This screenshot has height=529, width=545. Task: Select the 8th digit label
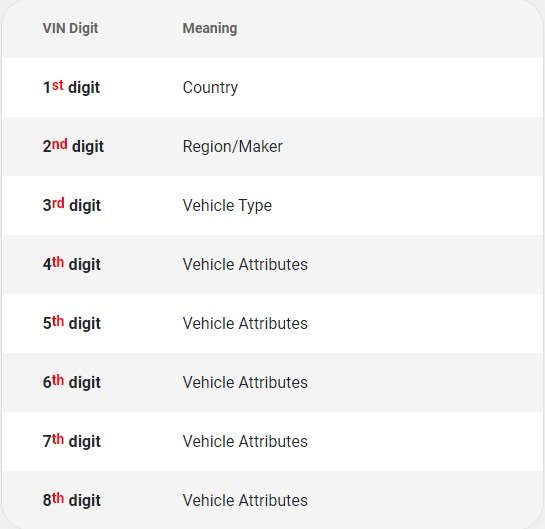point(72,500)
